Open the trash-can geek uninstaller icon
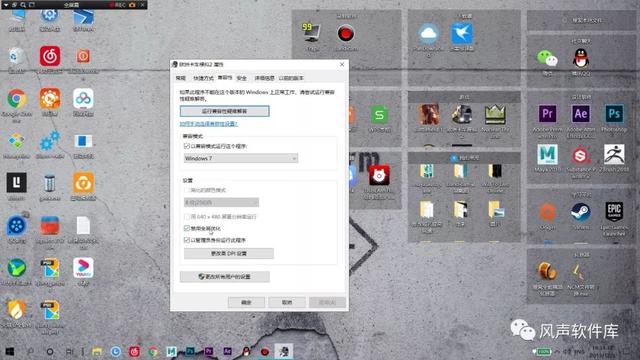The height and width of the screenshot is (360, 640). click(x=50, y=183)
